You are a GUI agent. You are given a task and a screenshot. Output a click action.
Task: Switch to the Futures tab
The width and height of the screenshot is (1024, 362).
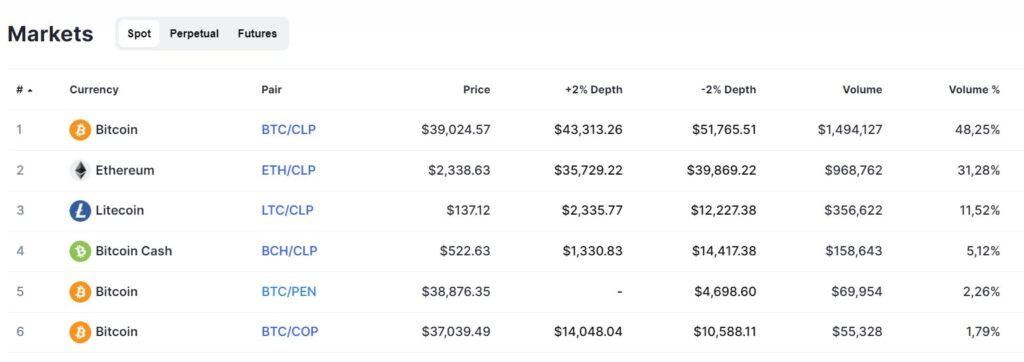pyautogui.click(x=257, y=33)
